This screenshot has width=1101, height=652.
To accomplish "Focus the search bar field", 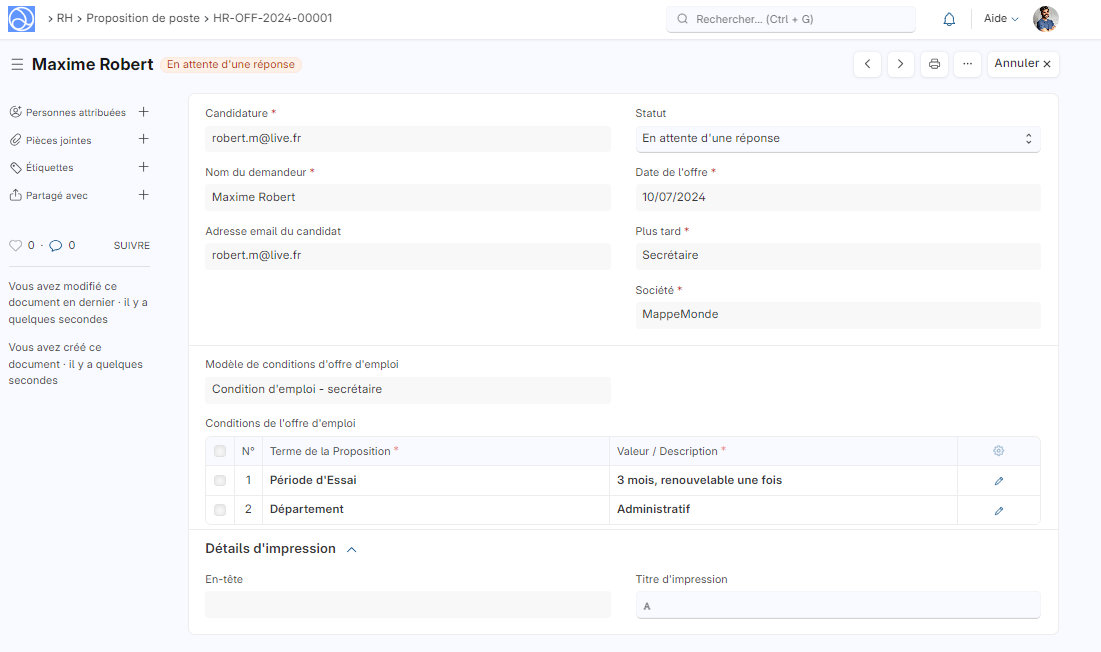I will 791,19.
